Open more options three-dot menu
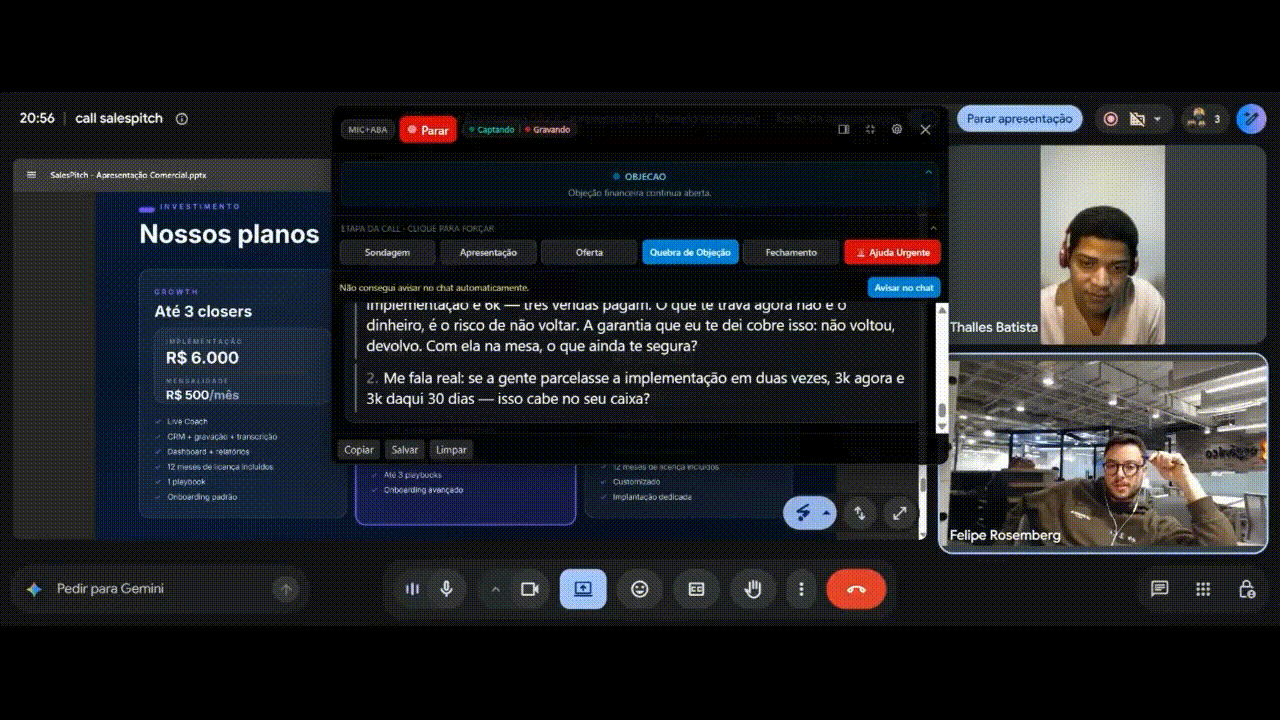Viewport: 1280px width, 720px height. click(801, 589)
